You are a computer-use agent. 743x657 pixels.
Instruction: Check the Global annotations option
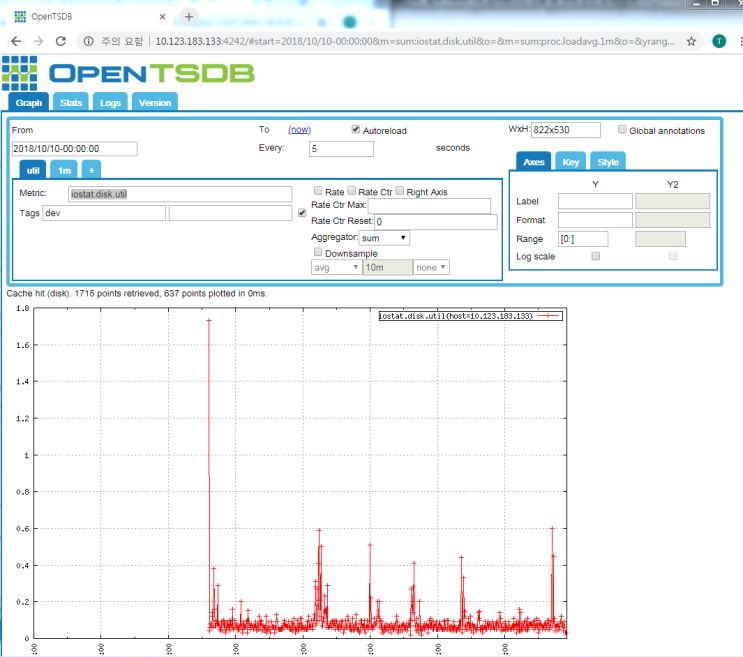click(622, 130)
